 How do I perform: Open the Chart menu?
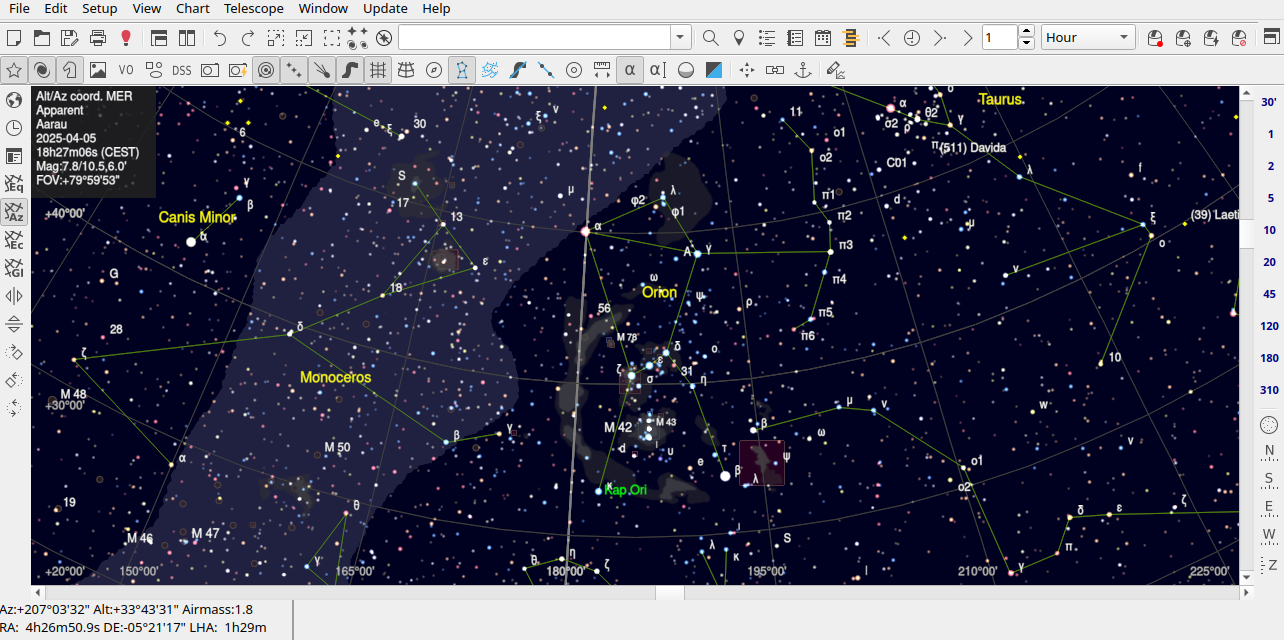[192, 8]
